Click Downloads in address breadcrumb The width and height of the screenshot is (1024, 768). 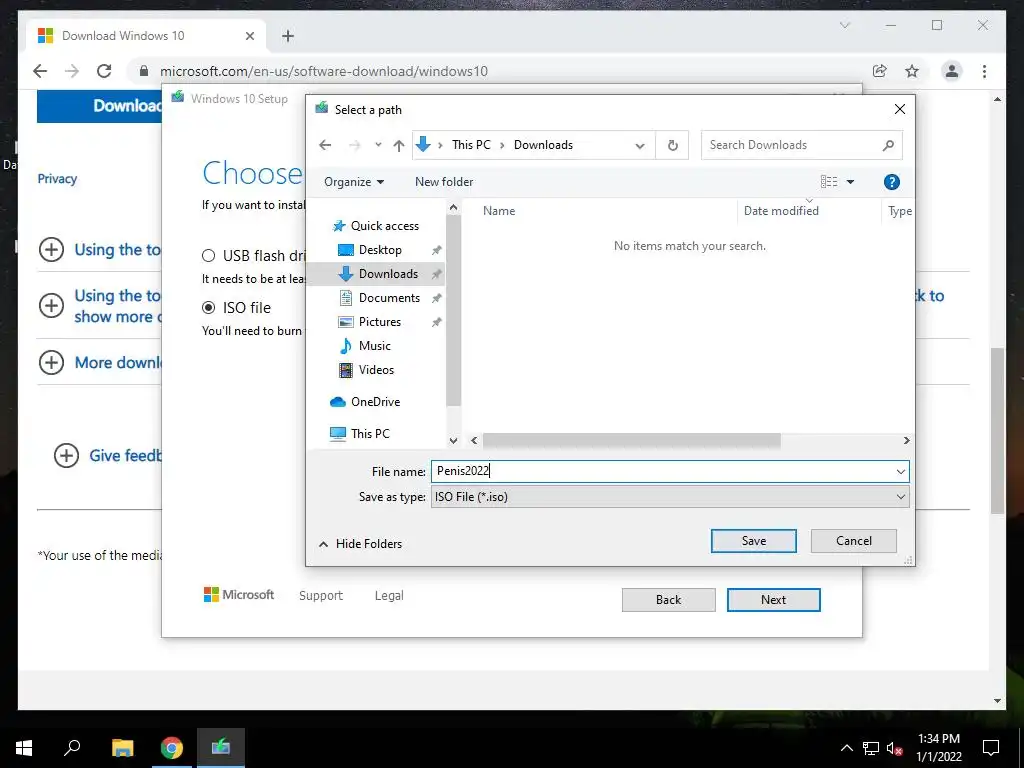pos(543,145)
